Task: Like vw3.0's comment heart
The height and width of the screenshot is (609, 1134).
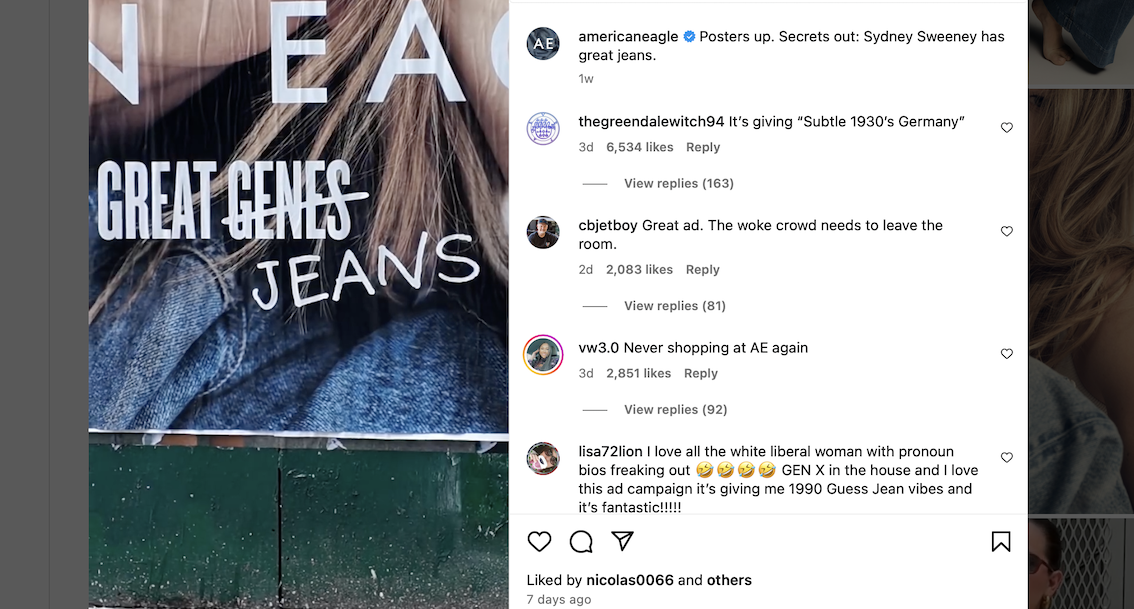Action: click(1007, 354)
